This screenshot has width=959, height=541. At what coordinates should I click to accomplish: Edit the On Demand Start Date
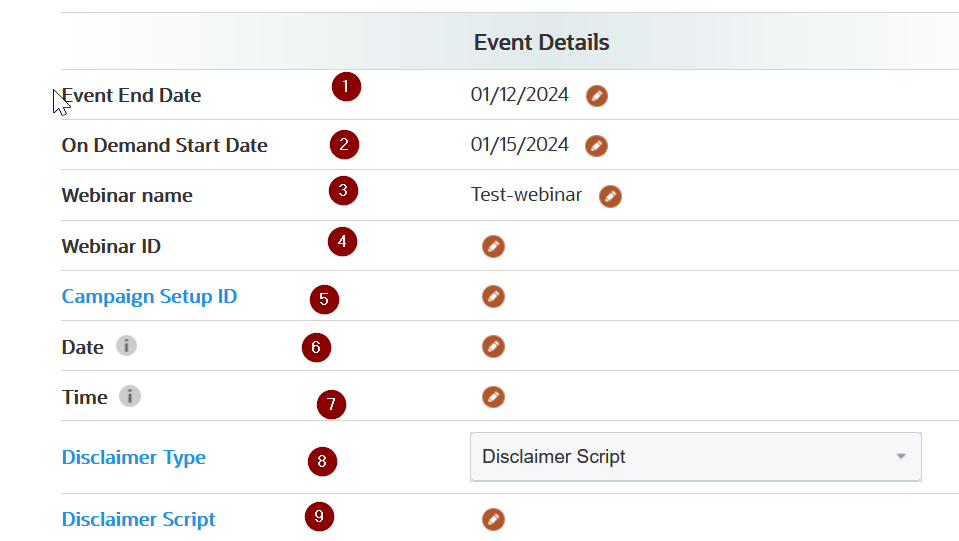(x=596, y=146)
